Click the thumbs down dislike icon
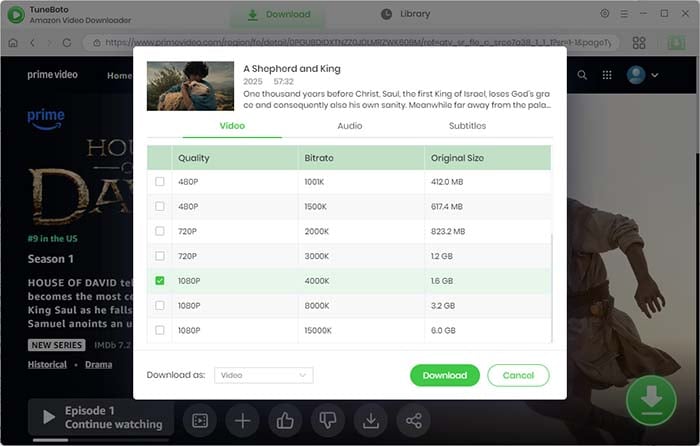 pyautogui.click(x=328, y=420)
